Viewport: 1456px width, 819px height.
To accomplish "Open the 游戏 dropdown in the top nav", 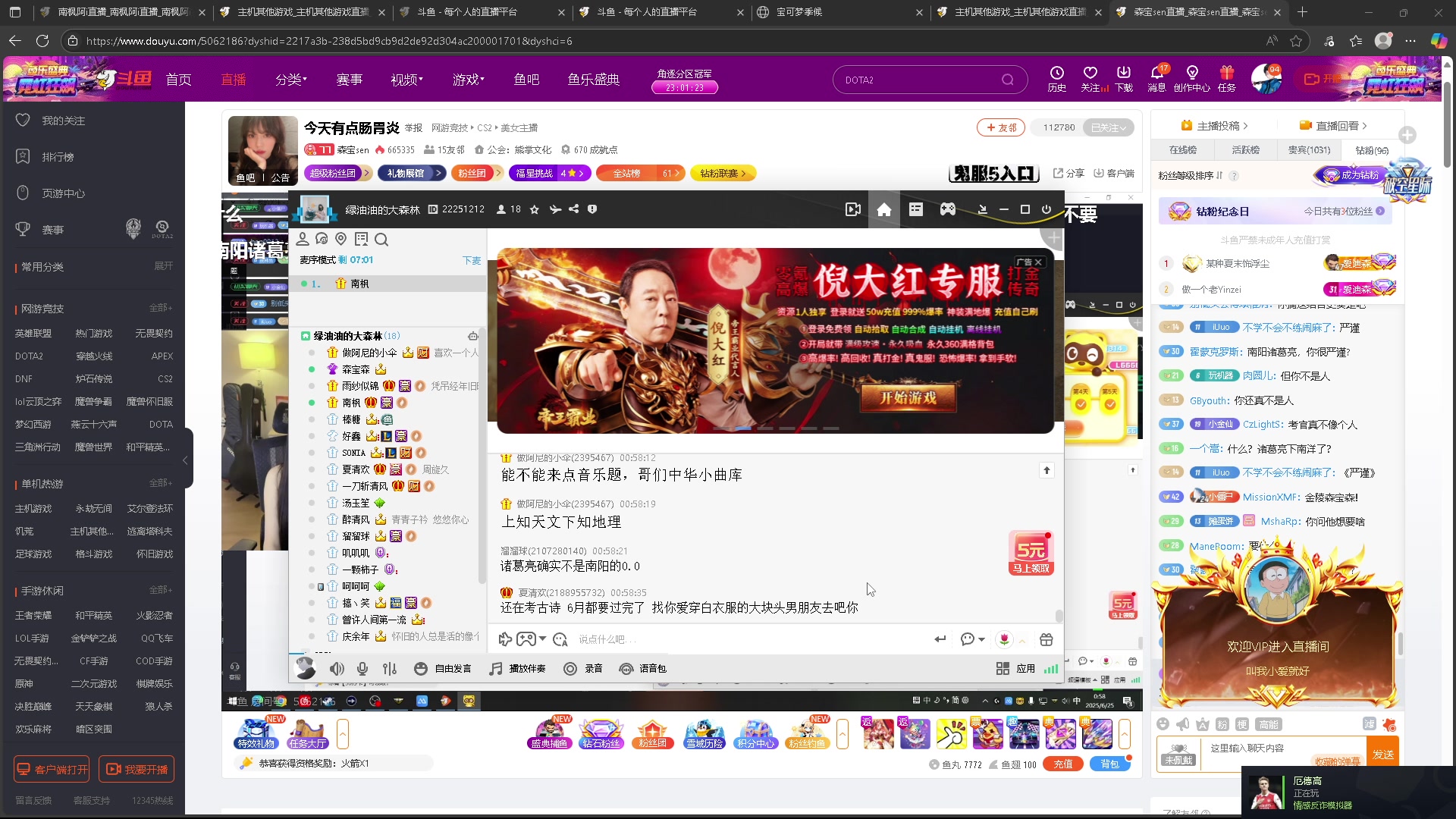I will (x=468, y=80).
